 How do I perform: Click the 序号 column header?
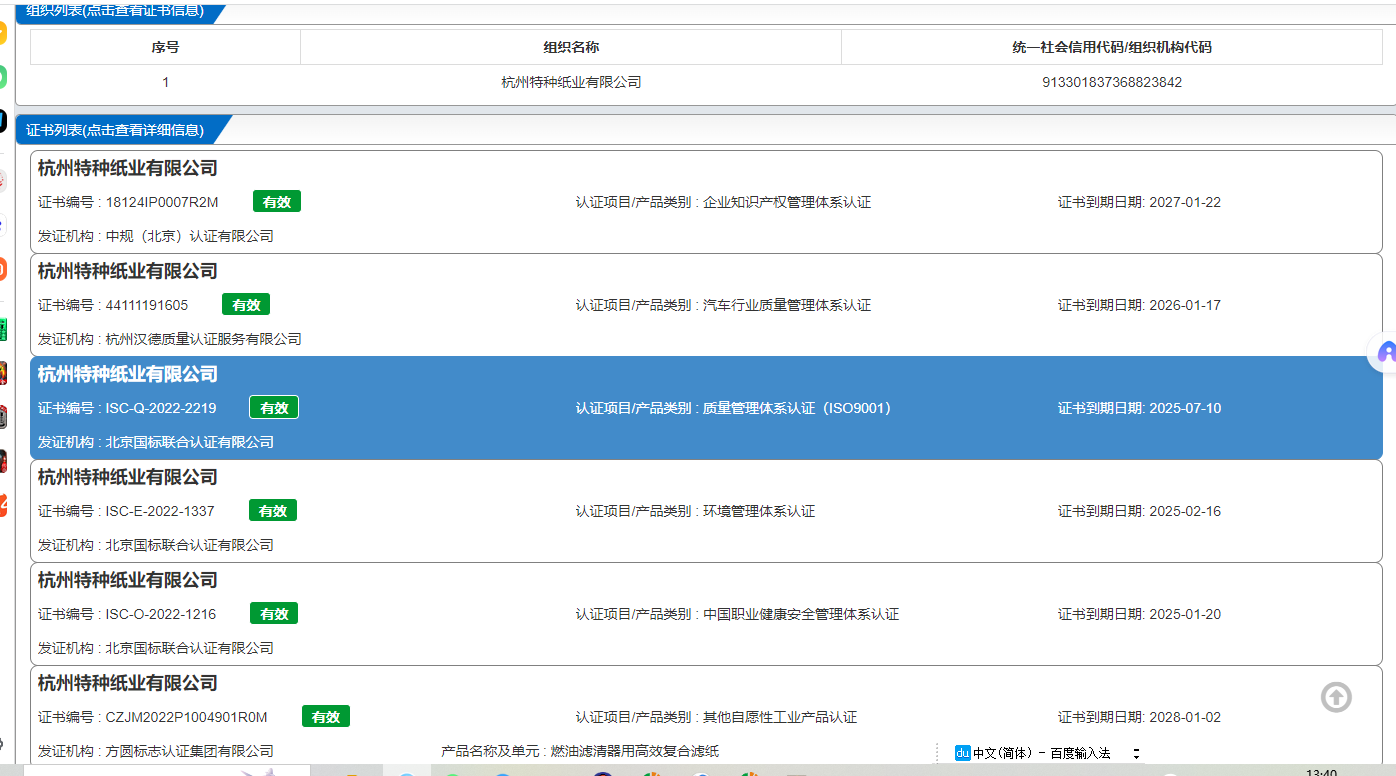(x=165, y=47)
